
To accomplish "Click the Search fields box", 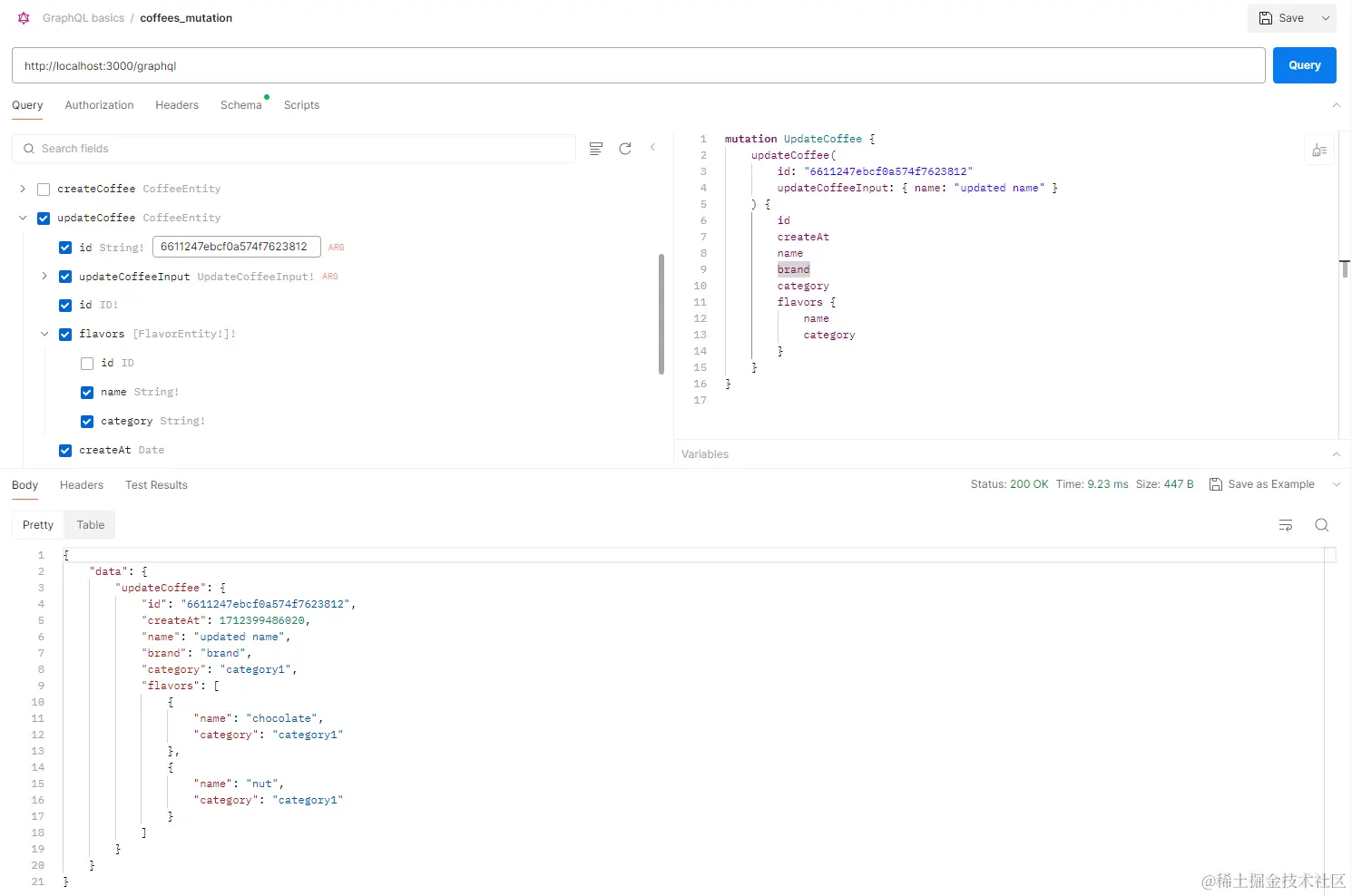I will 294,149.
